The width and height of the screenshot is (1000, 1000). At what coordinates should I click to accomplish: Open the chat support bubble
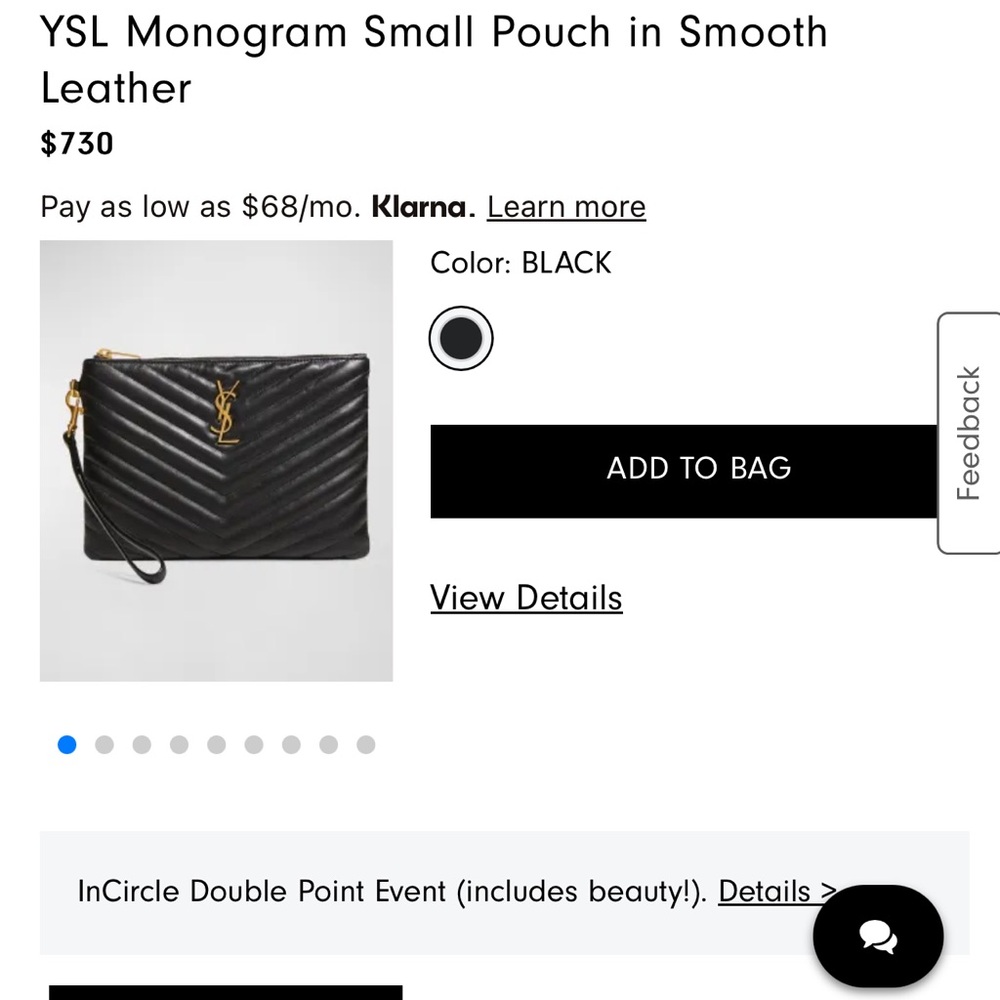878,936
